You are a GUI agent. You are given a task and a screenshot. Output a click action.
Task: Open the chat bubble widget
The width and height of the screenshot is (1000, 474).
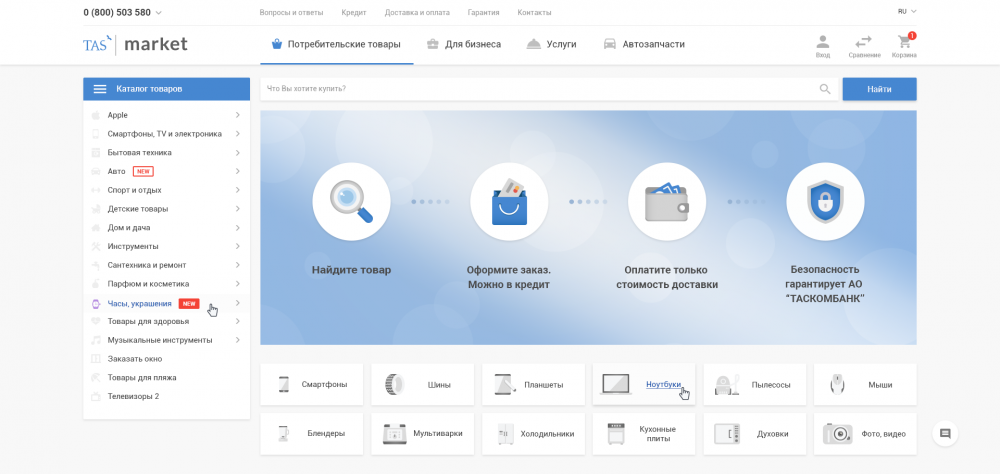click(945, 433)
